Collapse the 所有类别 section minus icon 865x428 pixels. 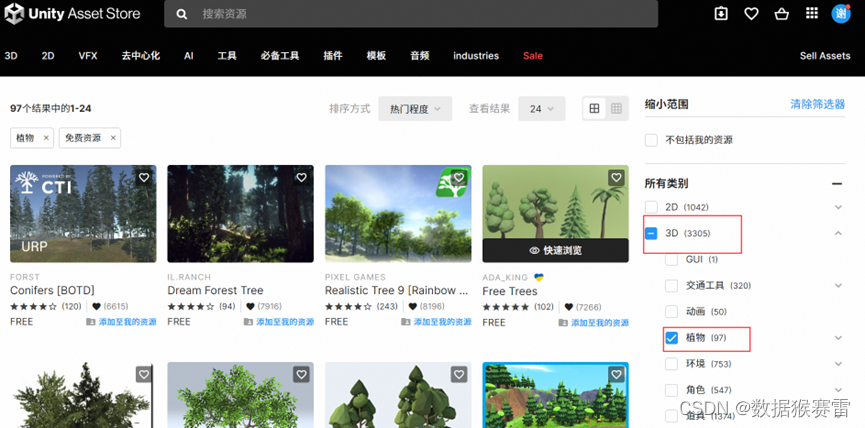(x=837, y=184)
